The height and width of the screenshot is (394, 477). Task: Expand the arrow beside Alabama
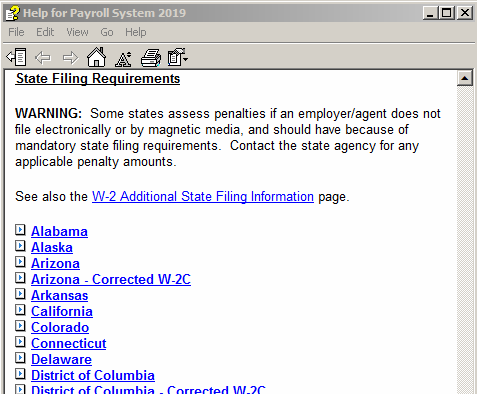[x=20, y=230]
